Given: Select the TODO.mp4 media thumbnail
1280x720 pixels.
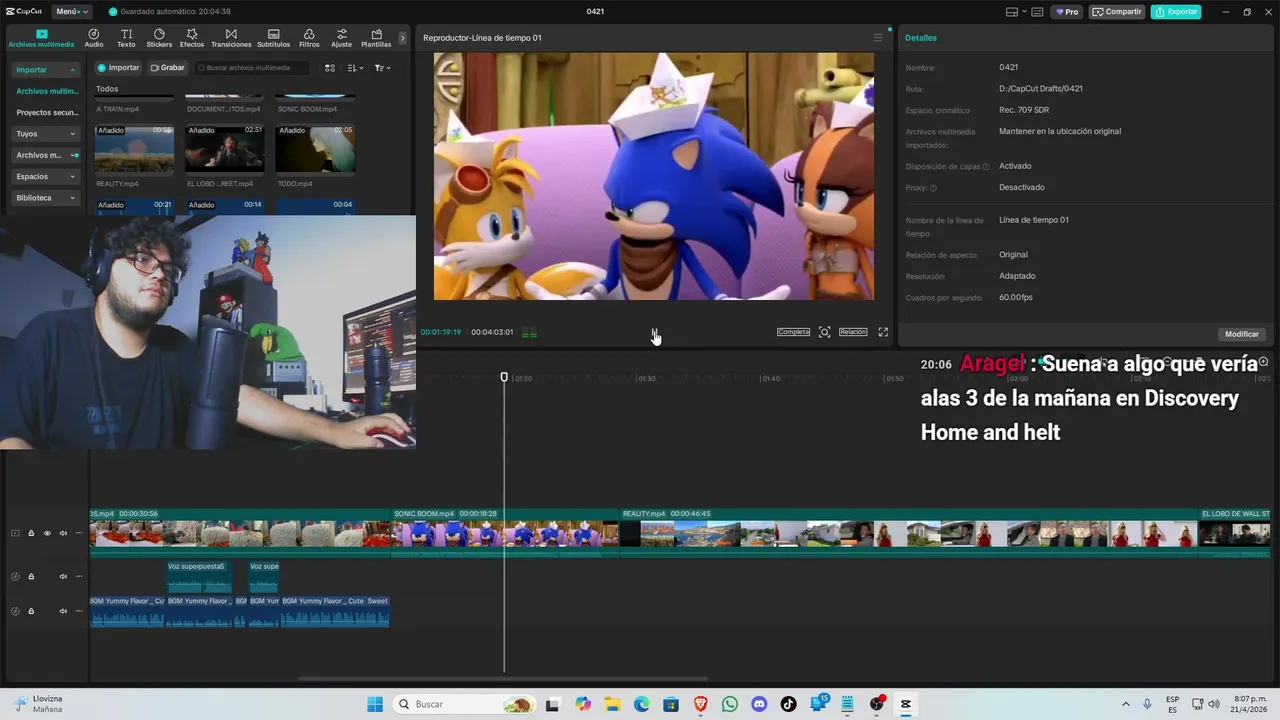Looking at the screenshot, I should [x=315, y=149].
